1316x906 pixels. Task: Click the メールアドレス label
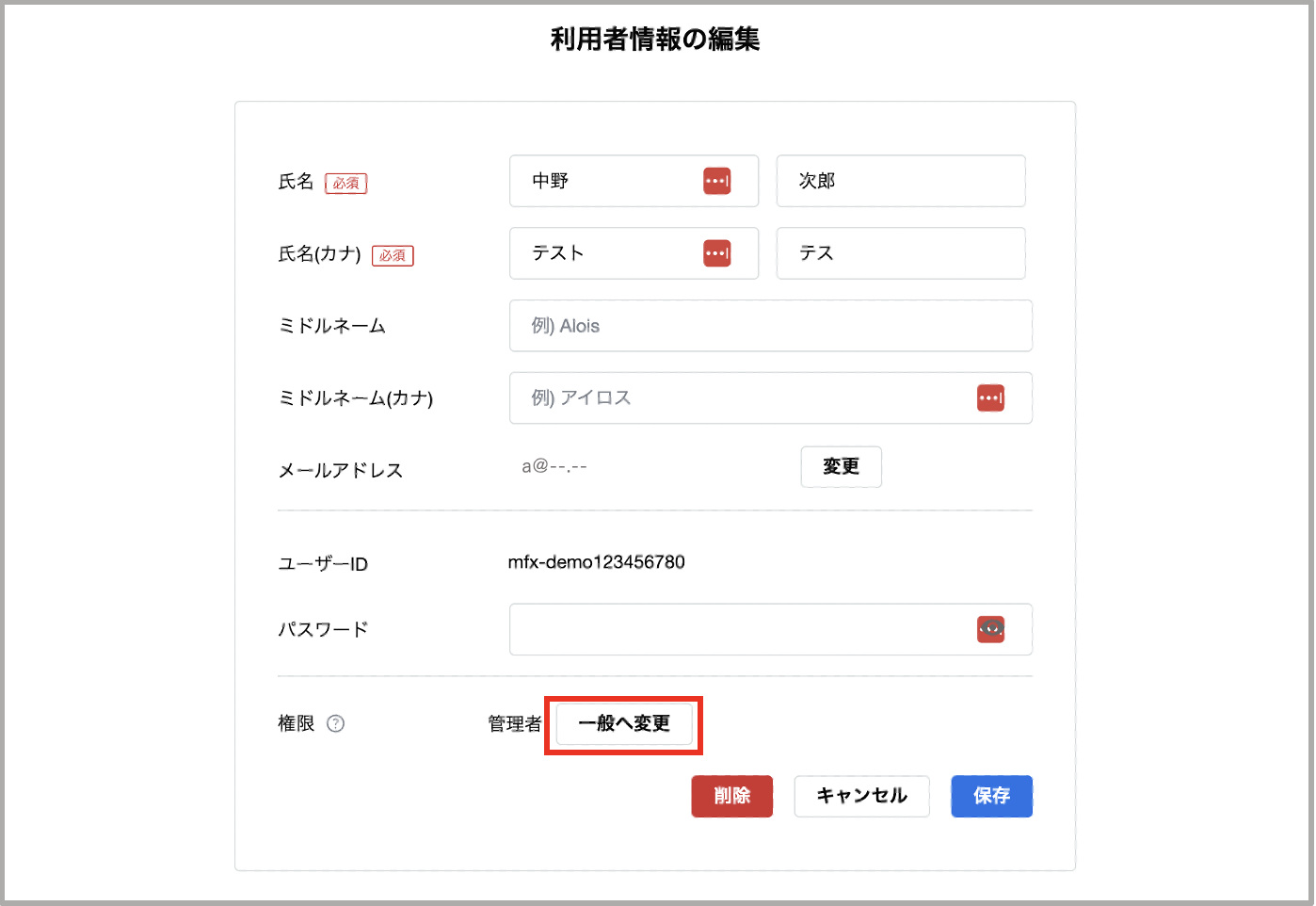pyautogui.click(x=341, y=470)
